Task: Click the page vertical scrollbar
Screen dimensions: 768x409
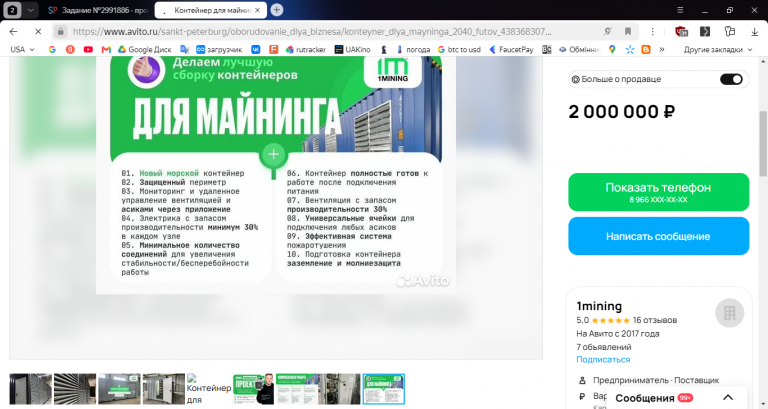Action: 763,144
